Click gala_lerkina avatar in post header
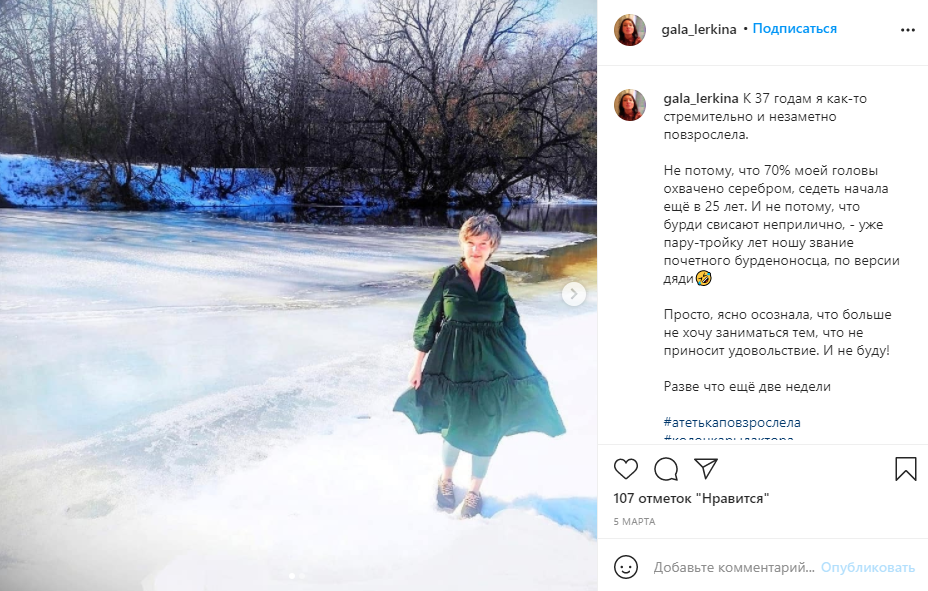The width and height of the screenshot is (928, 591). 630,30
